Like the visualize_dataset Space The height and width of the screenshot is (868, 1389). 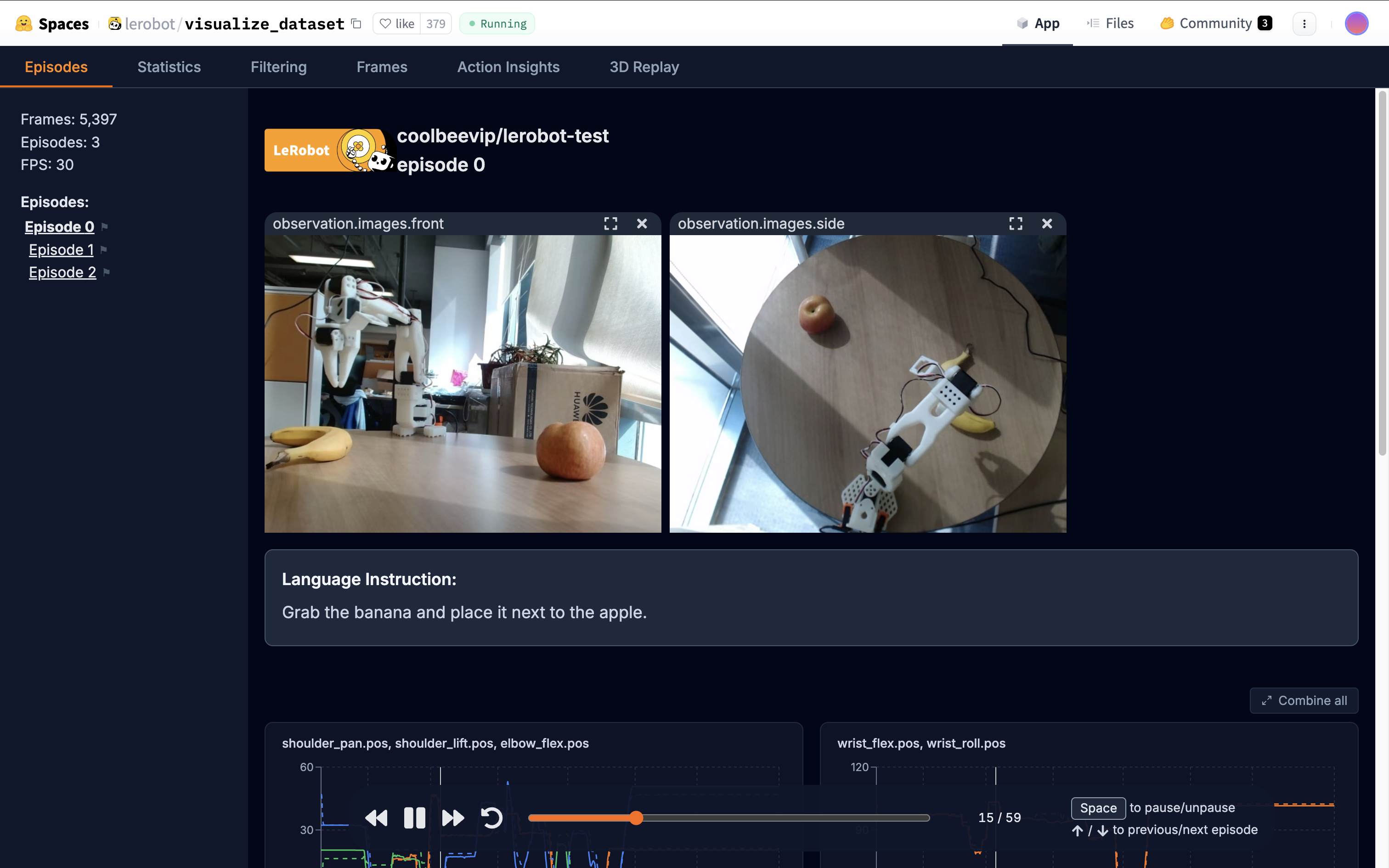pos(397,23)
